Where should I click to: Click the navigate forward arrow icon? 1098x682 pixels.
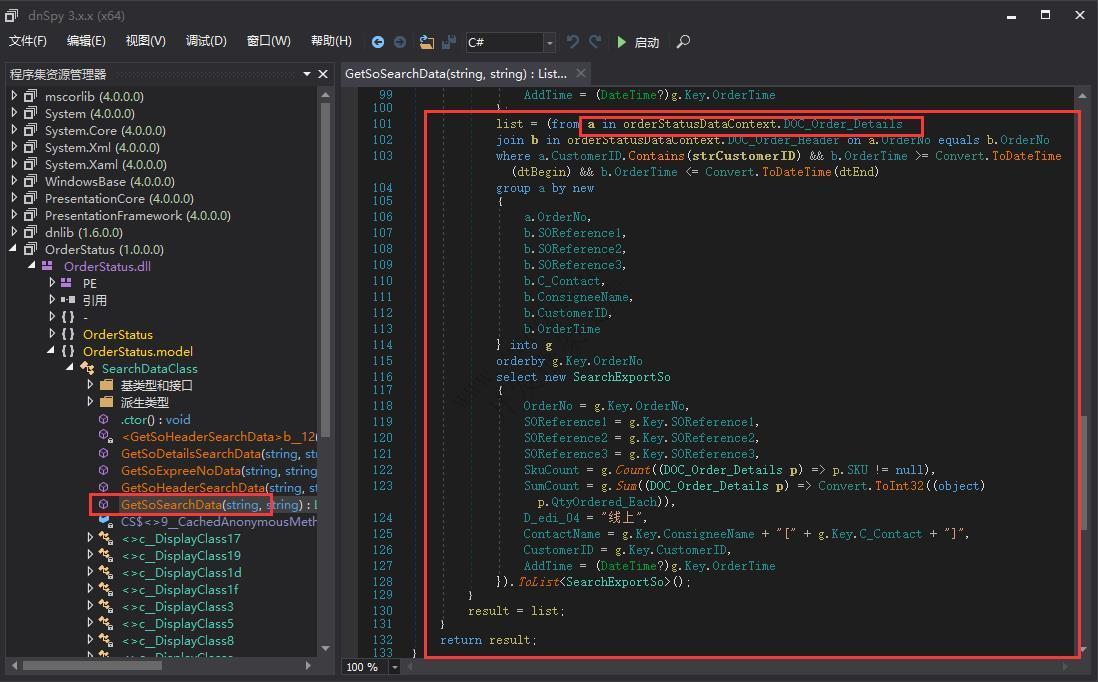point(400,42)
